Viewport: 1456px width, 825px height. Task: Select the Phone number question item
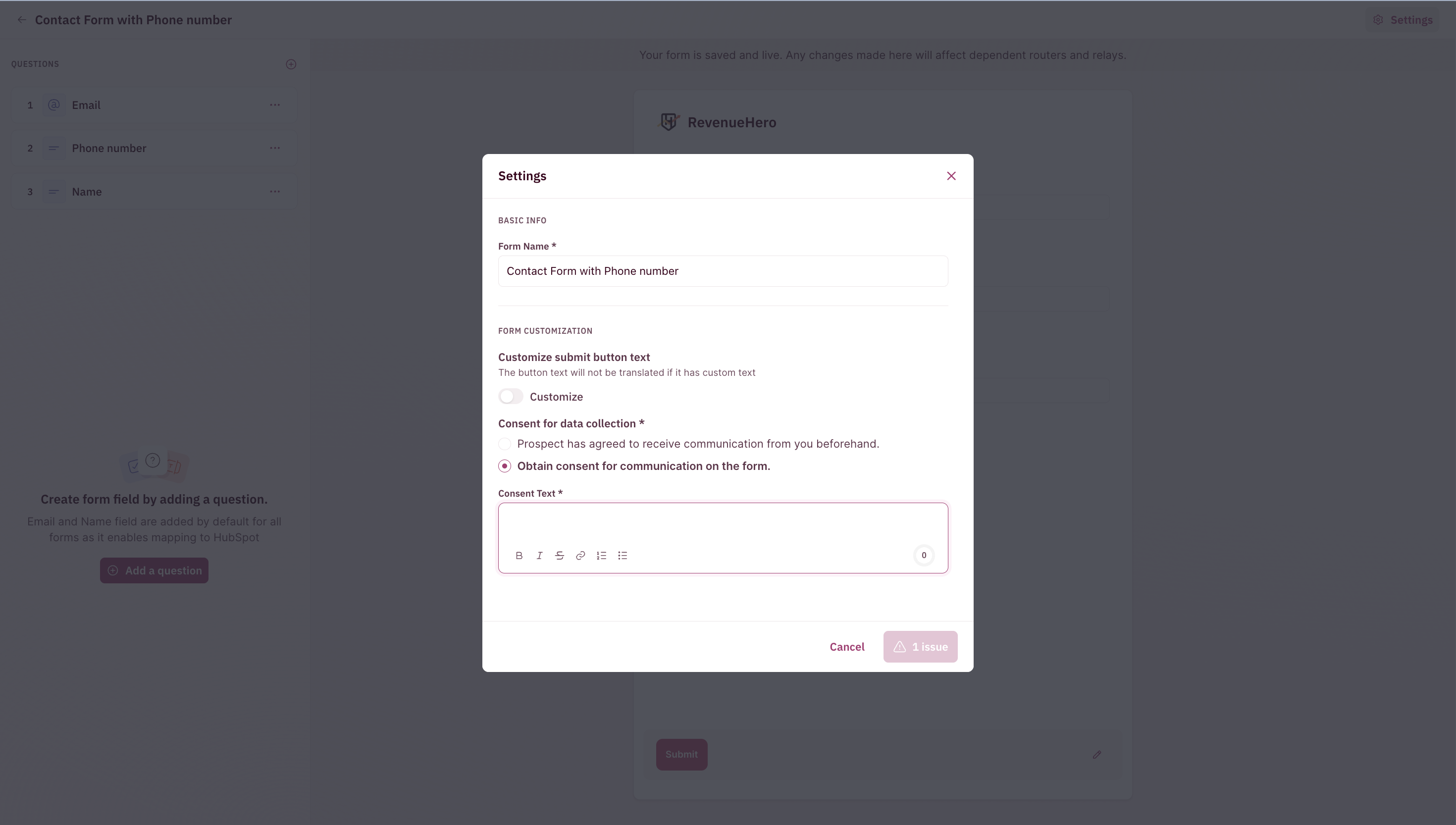(x=154, y=148)
